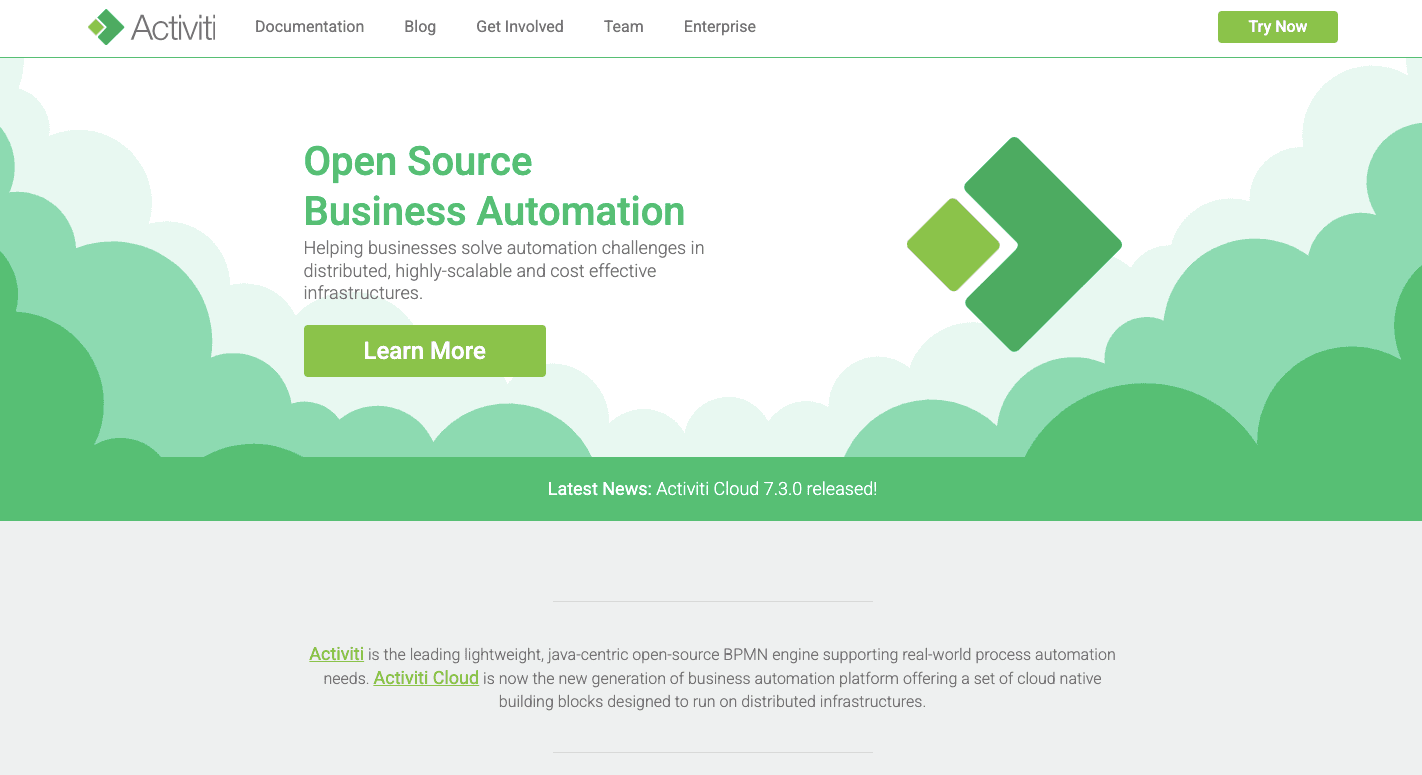
Task: Click the Business Automation heading line
Action: tap(494, 211)
